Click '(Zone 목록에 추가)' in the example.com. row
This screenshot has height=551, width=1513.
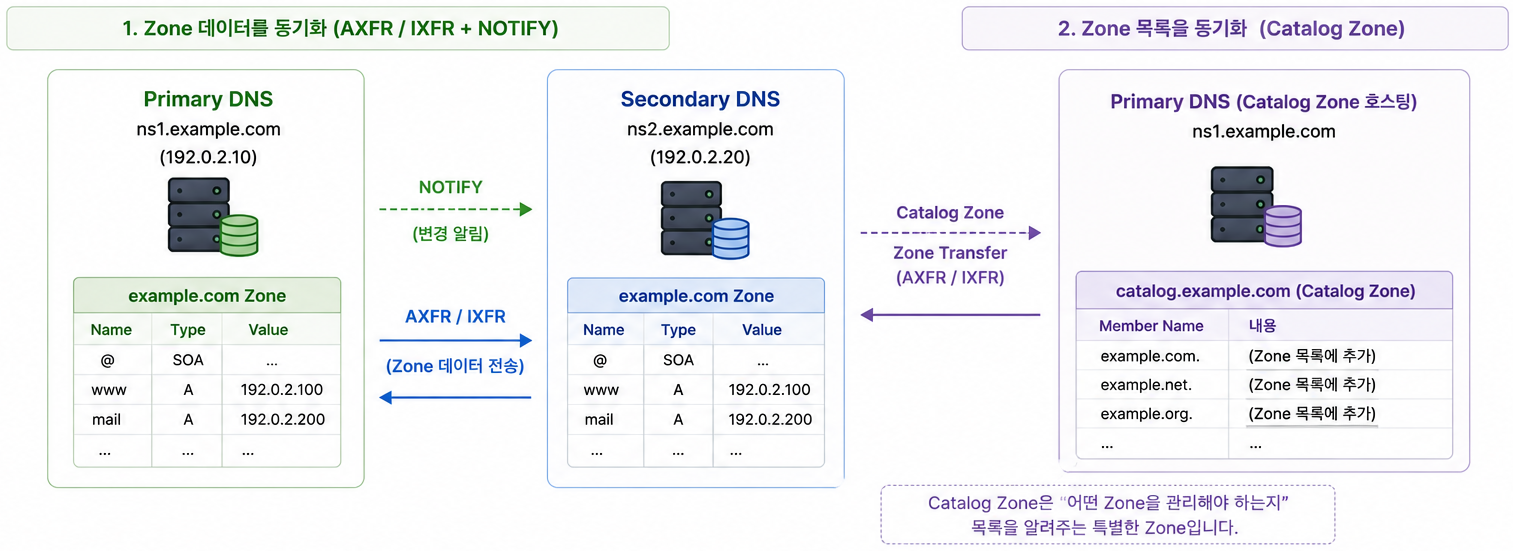(x=1312, y=355)
